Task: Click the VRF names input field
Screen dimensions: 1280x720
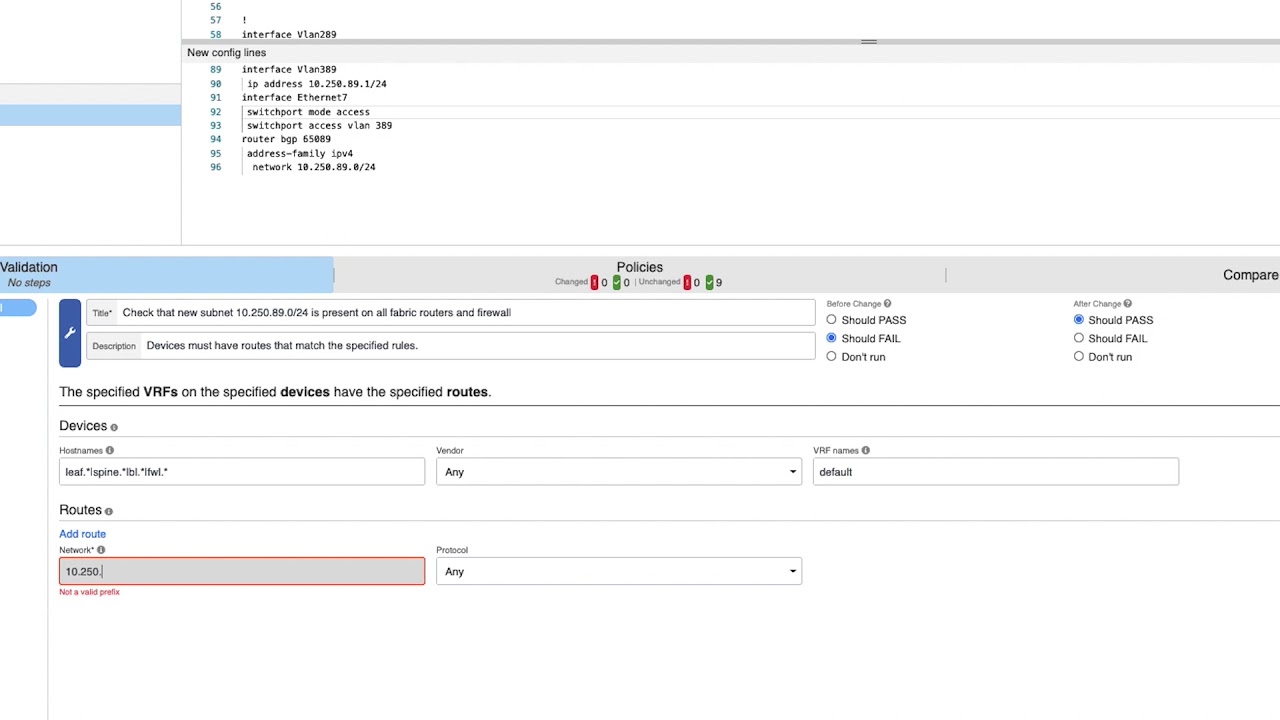Action: 996,472
